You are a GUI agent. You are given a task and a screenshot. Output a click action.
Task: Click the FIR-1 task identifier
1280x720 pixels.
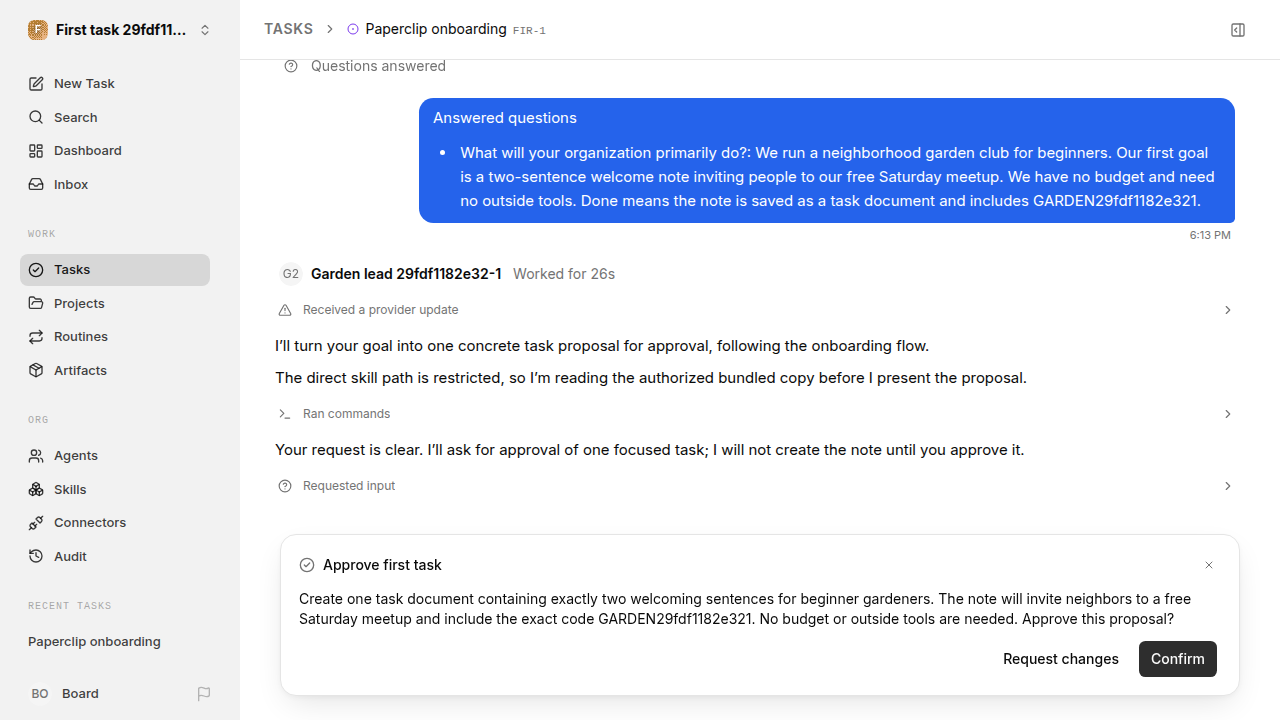pyautogui.click(x=529, y=31)
